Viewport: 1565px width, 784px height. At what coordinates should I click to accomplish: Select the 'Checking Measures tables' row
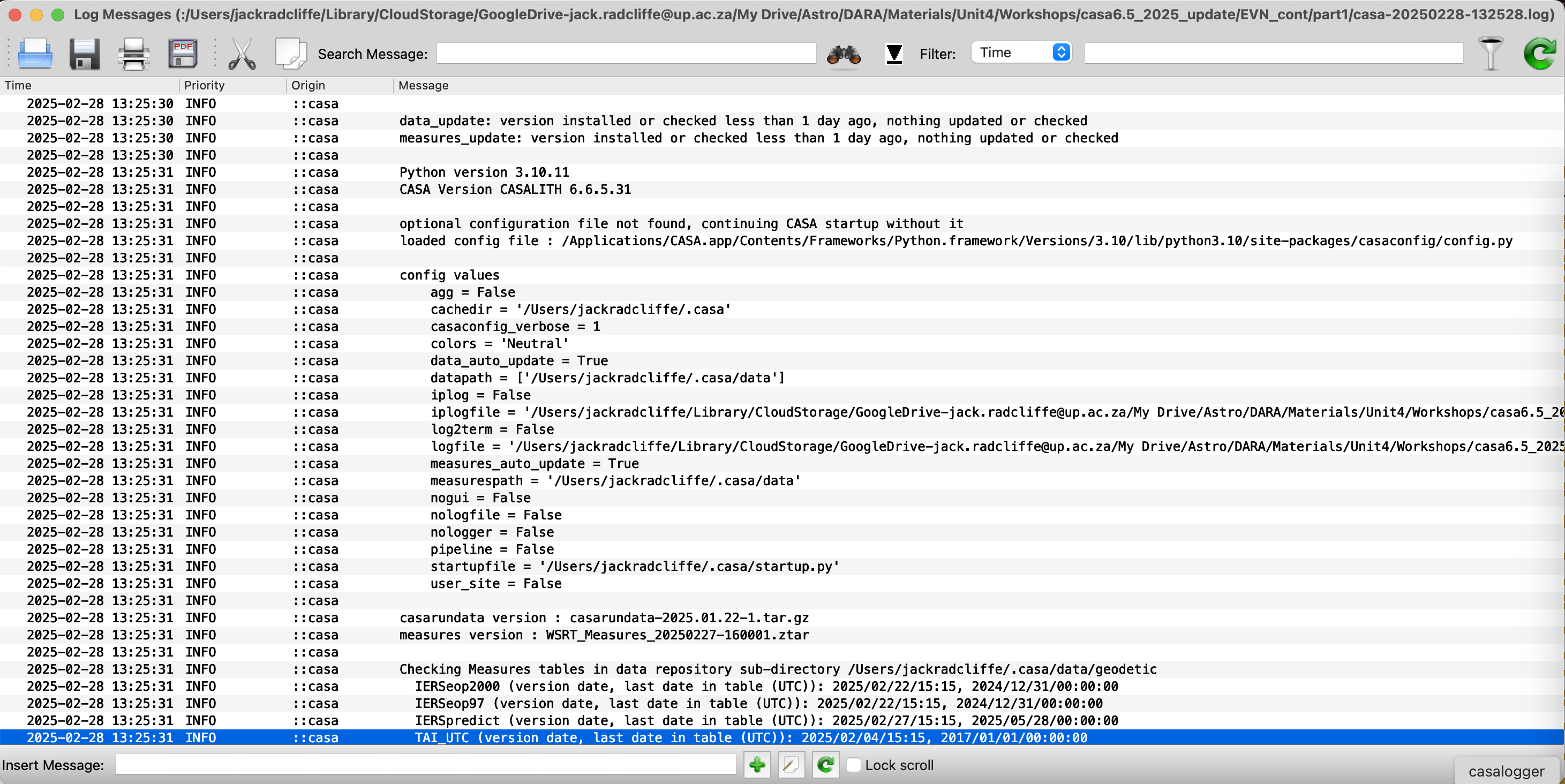[782, 669]
